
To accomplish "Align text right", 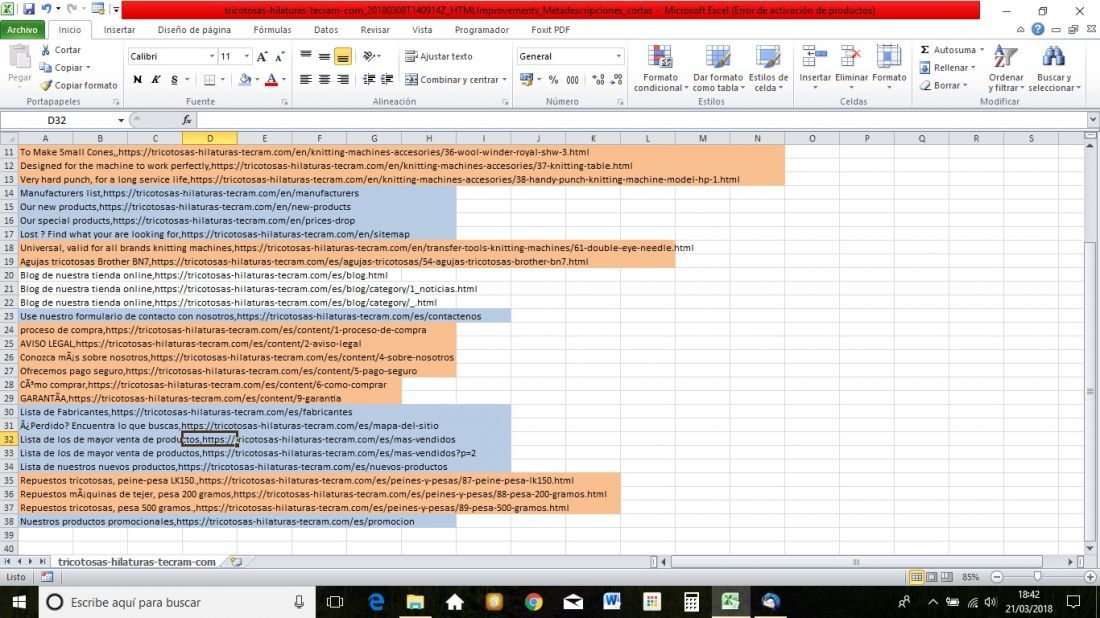I will [342, 79].
